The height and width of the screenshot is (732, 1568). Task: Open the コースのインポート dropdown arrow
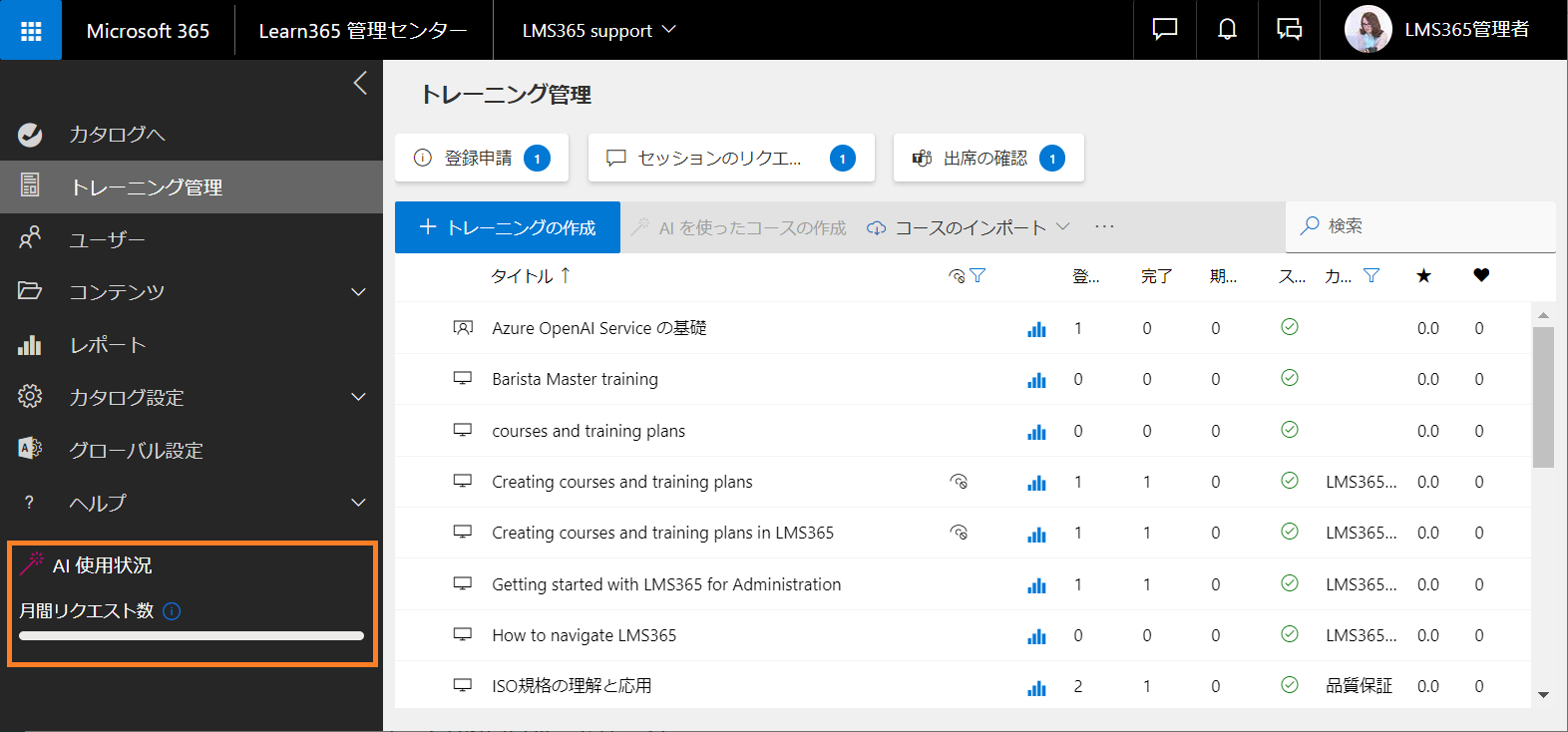pos(1063,226)
